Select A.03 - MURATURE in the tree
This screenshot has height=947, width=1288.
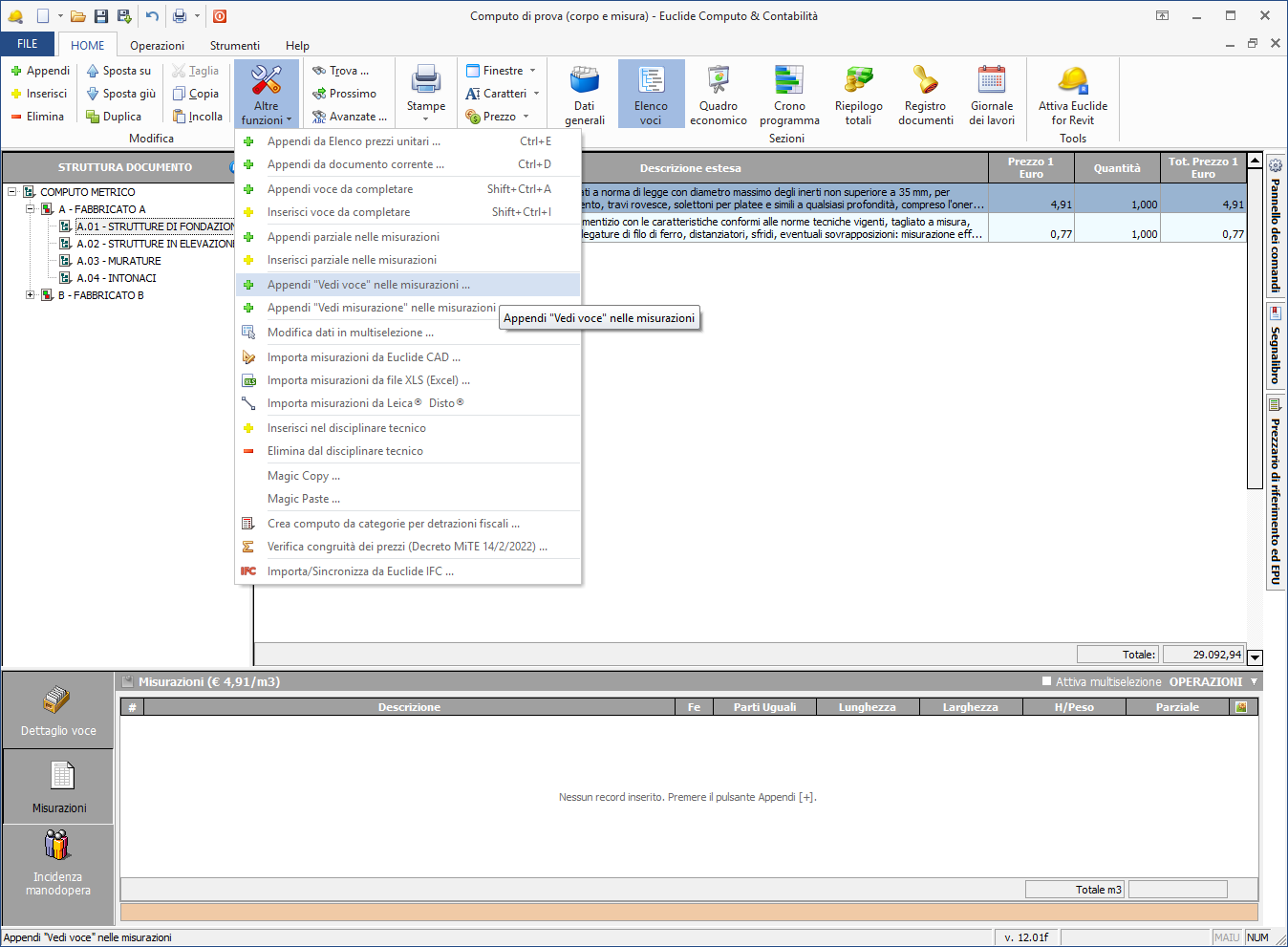[118, 261]
